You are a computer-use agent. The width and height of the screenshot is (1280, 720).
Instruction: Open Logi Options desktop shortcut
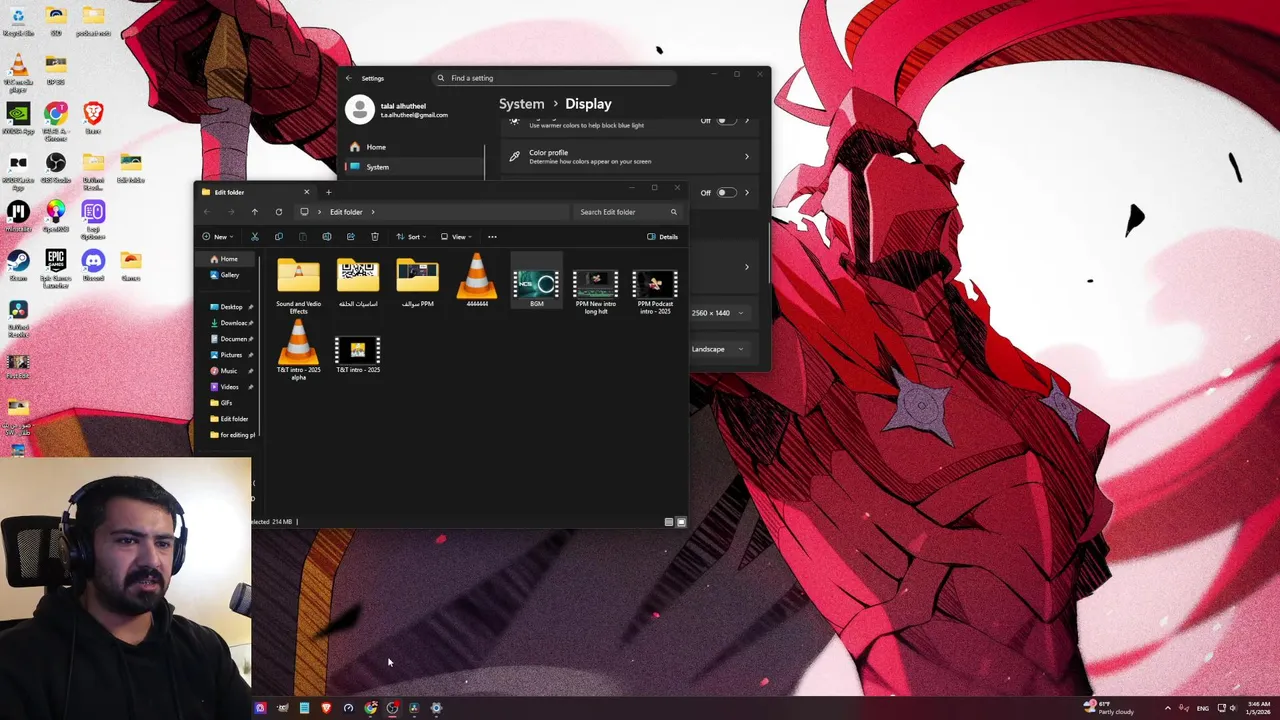point(93,219)
